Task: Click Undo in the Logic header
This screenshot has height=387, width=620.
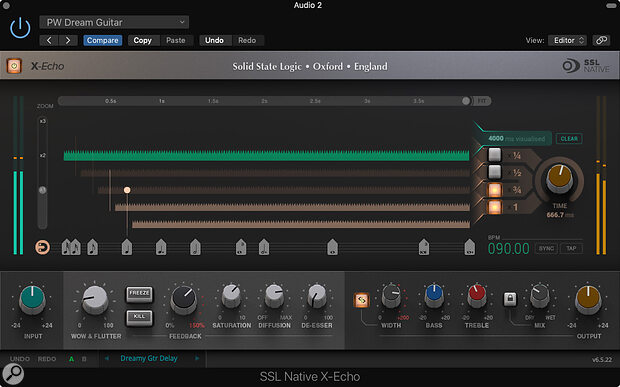Action: pos(214,40)
